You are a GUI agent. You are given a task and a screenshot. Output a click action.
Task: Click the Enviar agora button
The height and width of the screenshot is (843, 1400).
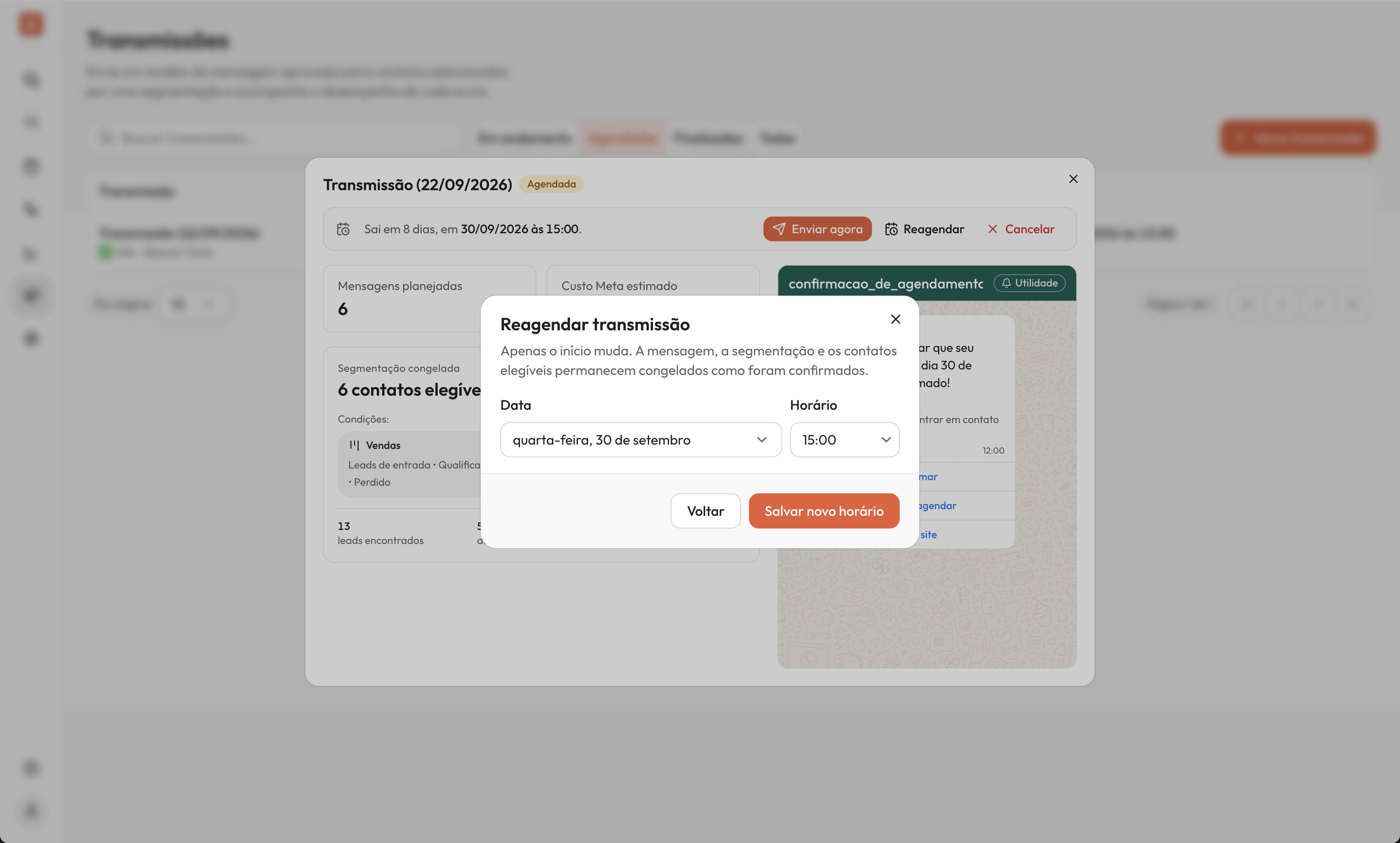pos(817,229)
